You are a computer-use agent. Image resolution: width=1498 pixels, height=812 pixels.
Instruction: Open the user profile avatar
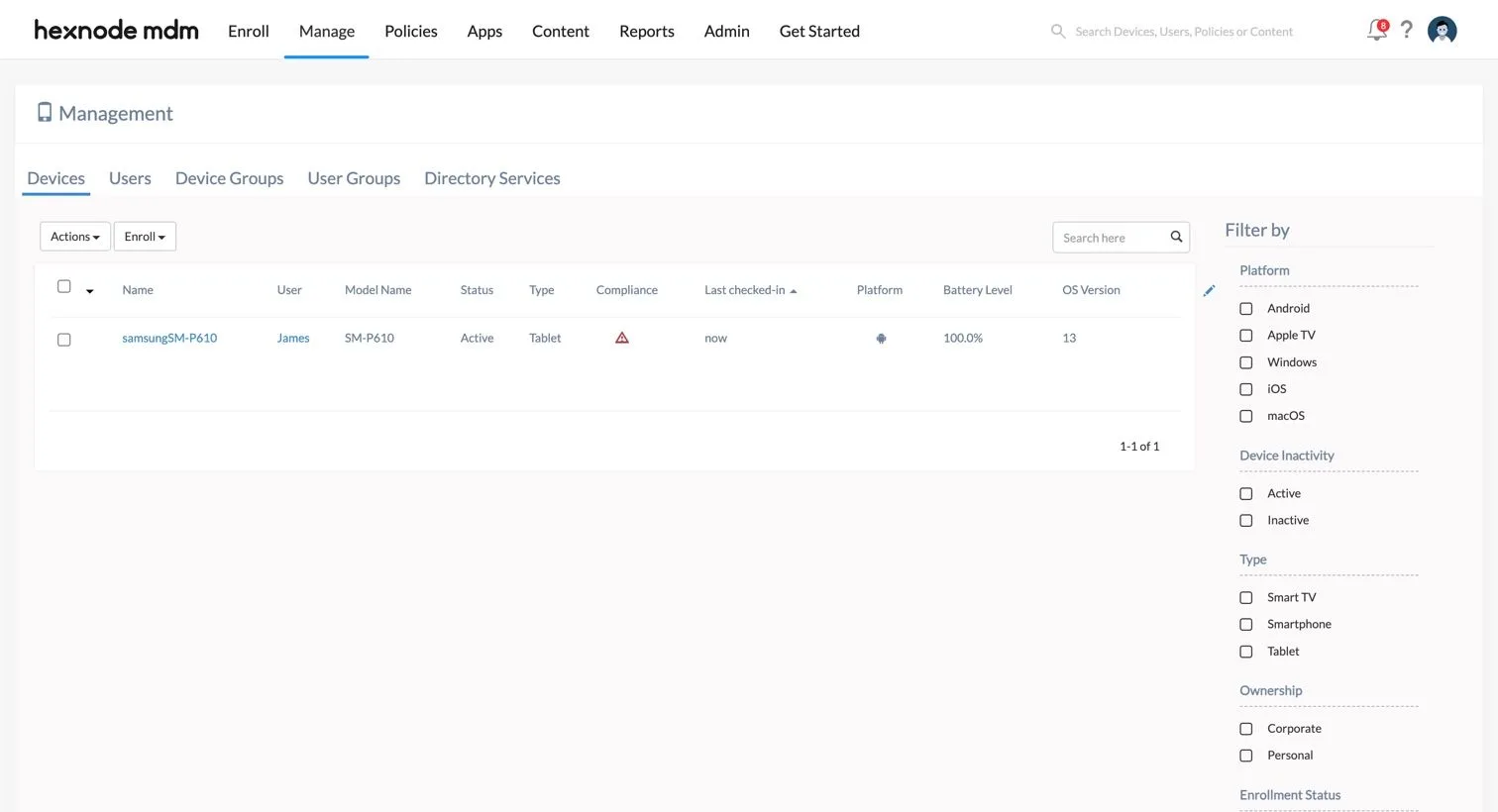pos(1442,31)
